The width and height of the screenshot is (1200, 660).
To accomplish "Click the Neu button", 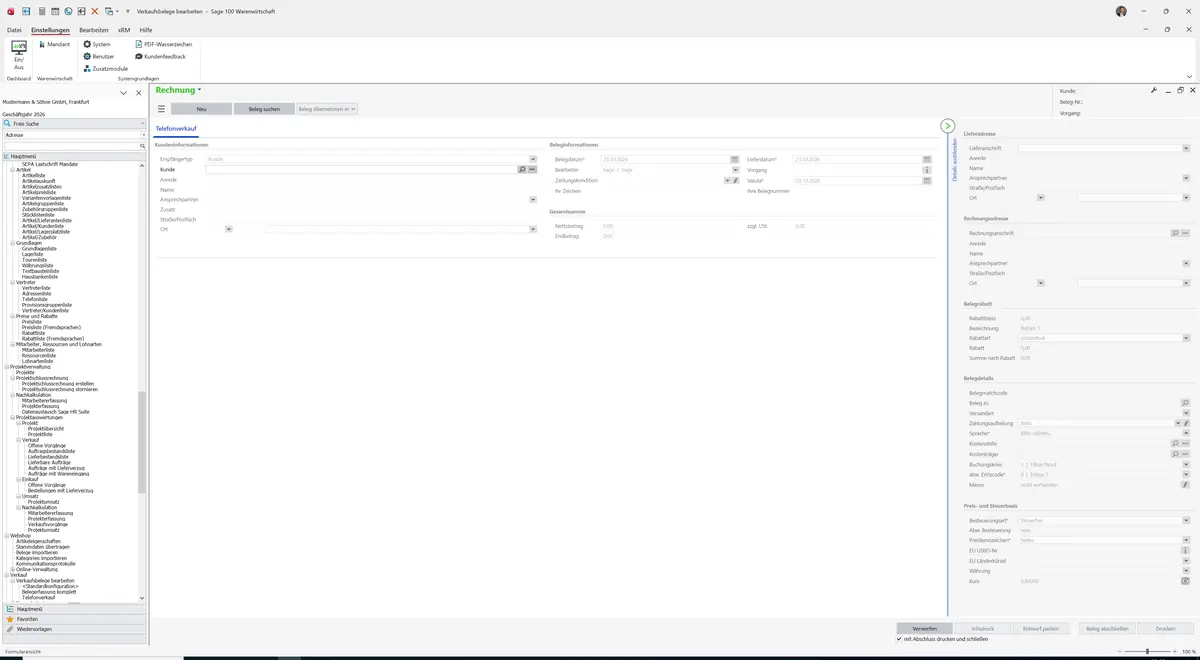I will 201,108.
